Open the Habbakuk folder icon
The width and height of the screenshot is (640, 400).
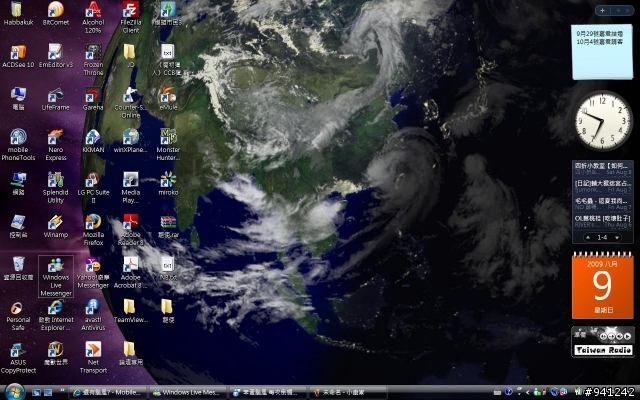click(18, 13)
